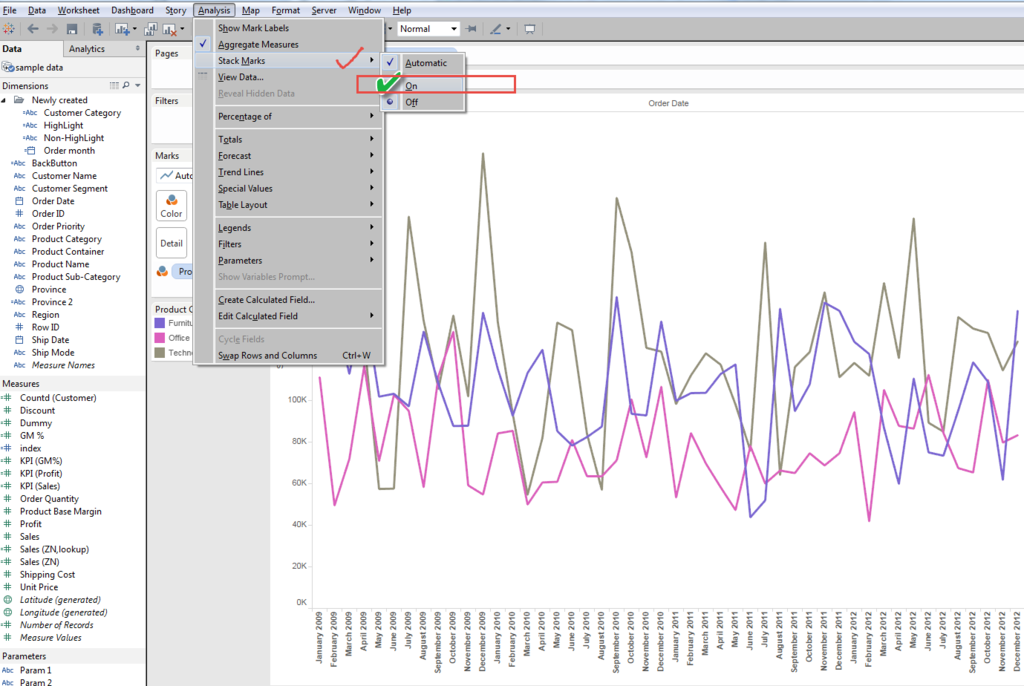Select the Customer Segment dimension
The height and width of the screenshot is (686, 1024).
[69, 188]
